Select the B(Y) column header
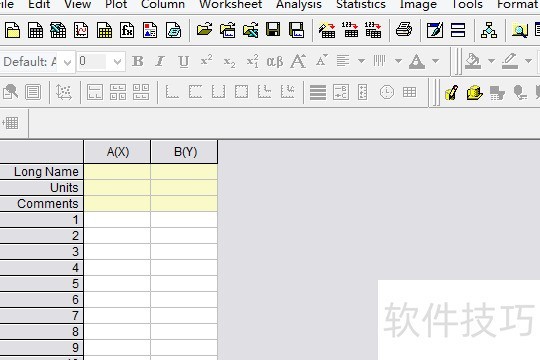 coord(184,152)
